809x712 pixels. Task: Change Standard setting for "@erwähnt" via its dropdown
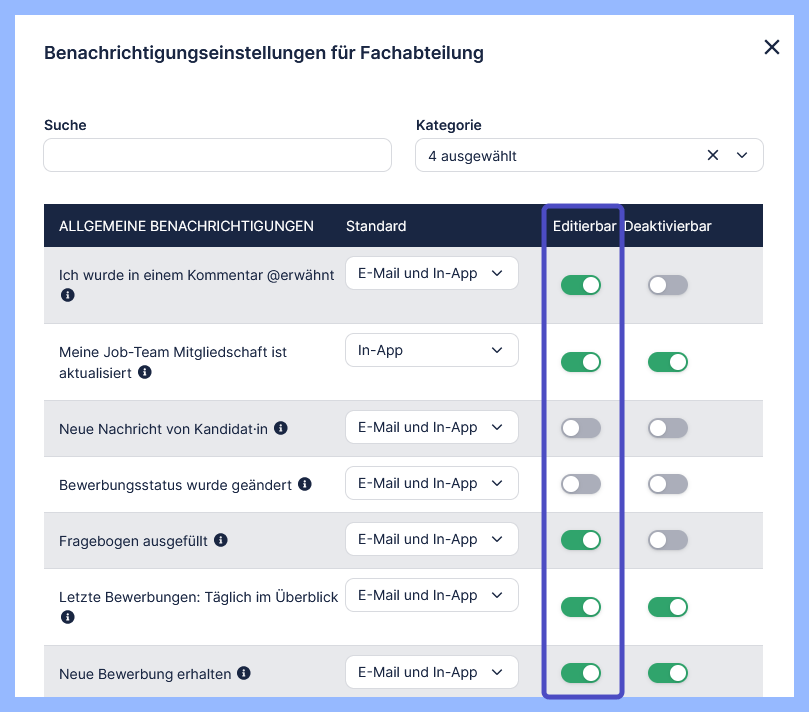tap(431, 272)
